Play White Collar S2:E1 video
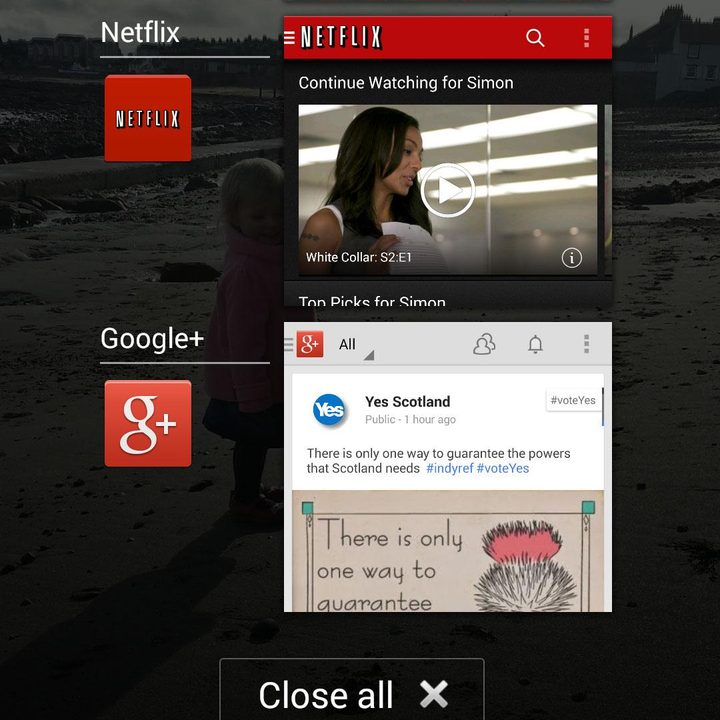 (448, 190)
